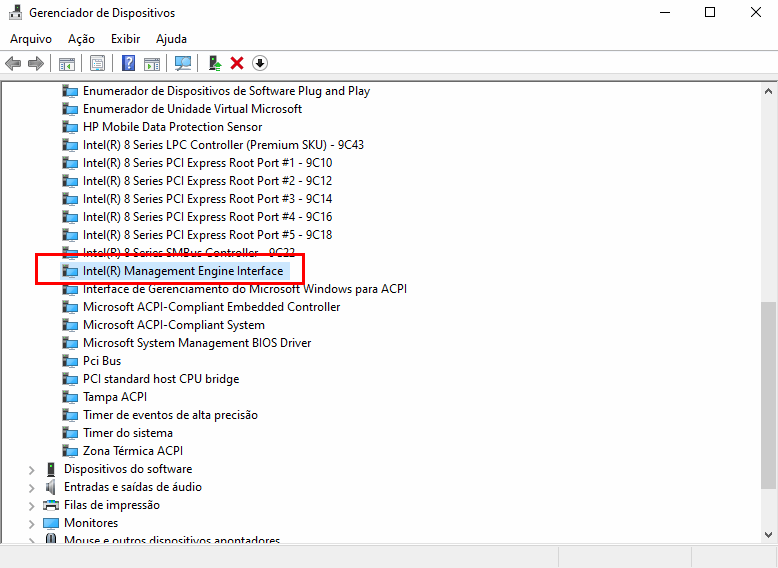
Task: Click the Update driver toolbar icon
Action: pyautogui.click(x=214, y=63)
